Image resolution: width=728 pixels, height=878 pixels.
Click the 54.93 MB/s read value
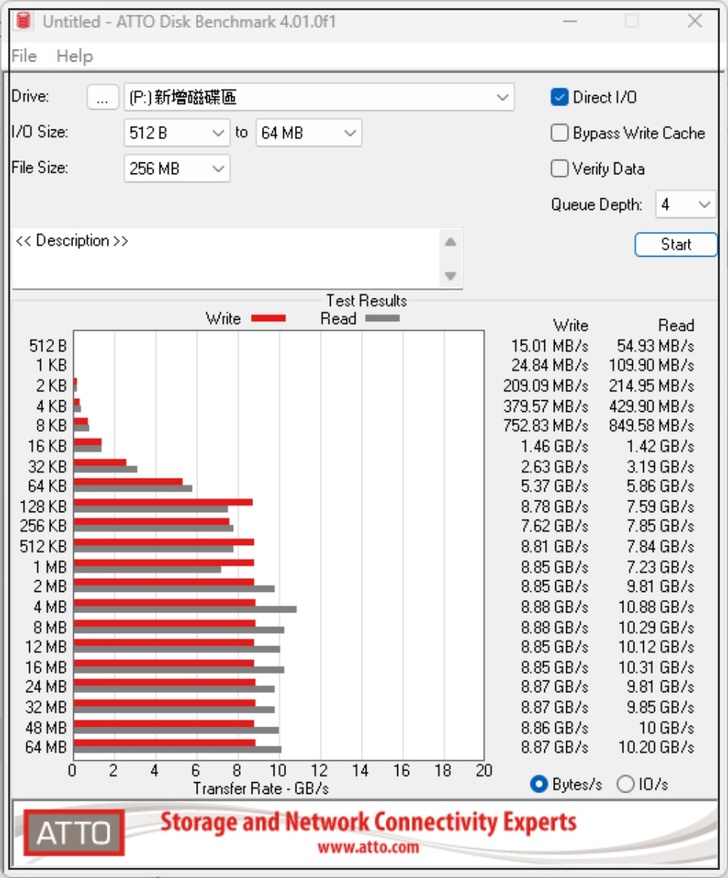(655, 346)
